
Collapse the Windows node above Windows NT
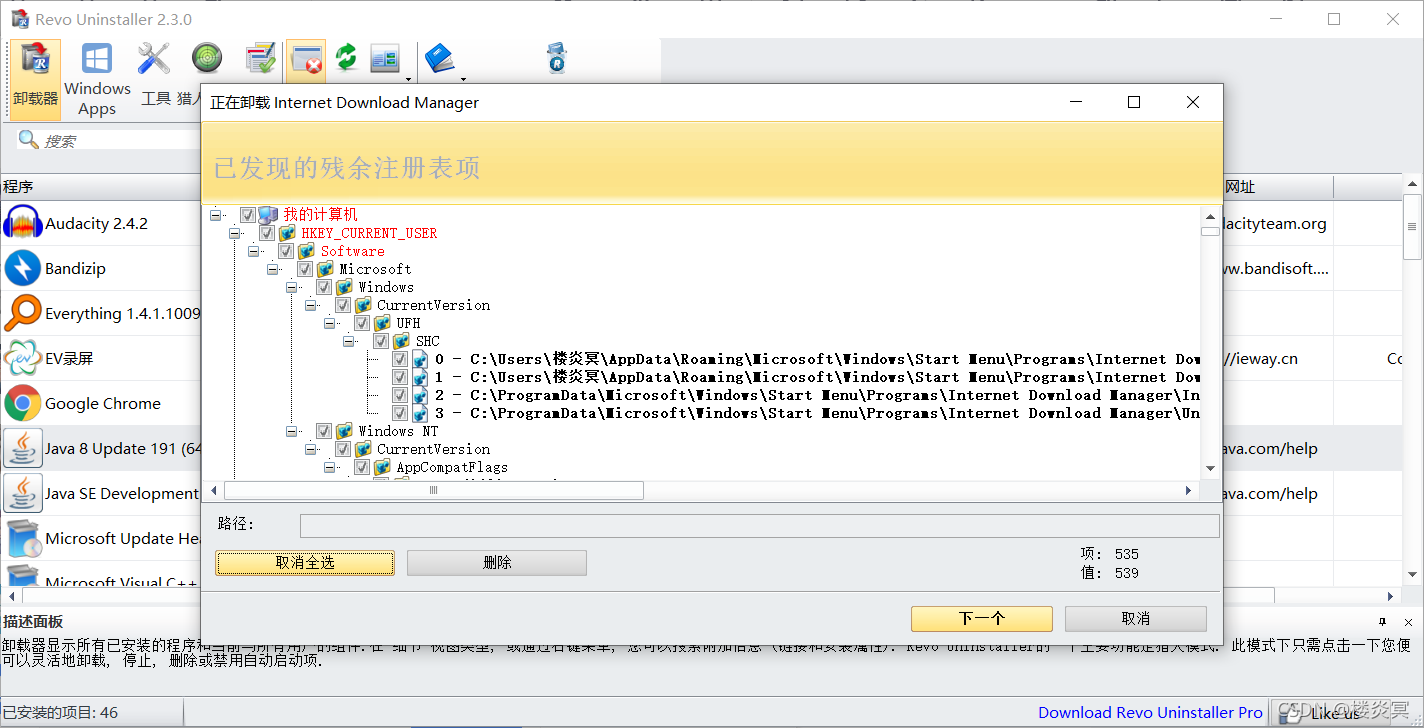292,287
